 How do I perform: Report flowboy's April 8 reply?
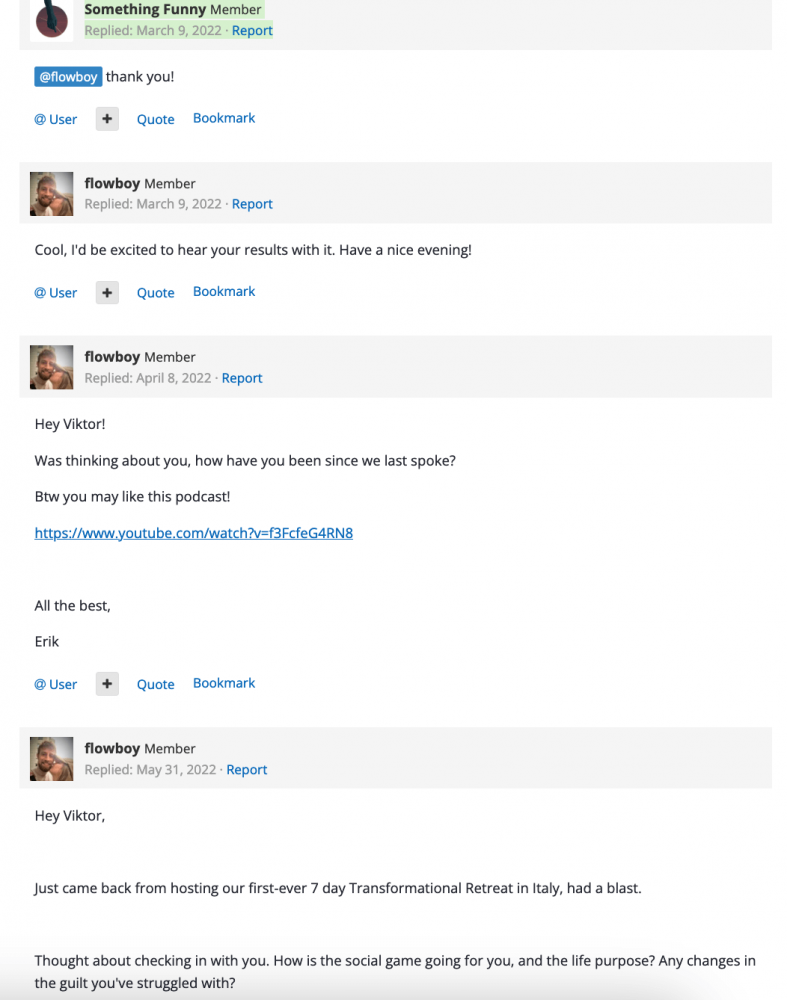[242, 378]
